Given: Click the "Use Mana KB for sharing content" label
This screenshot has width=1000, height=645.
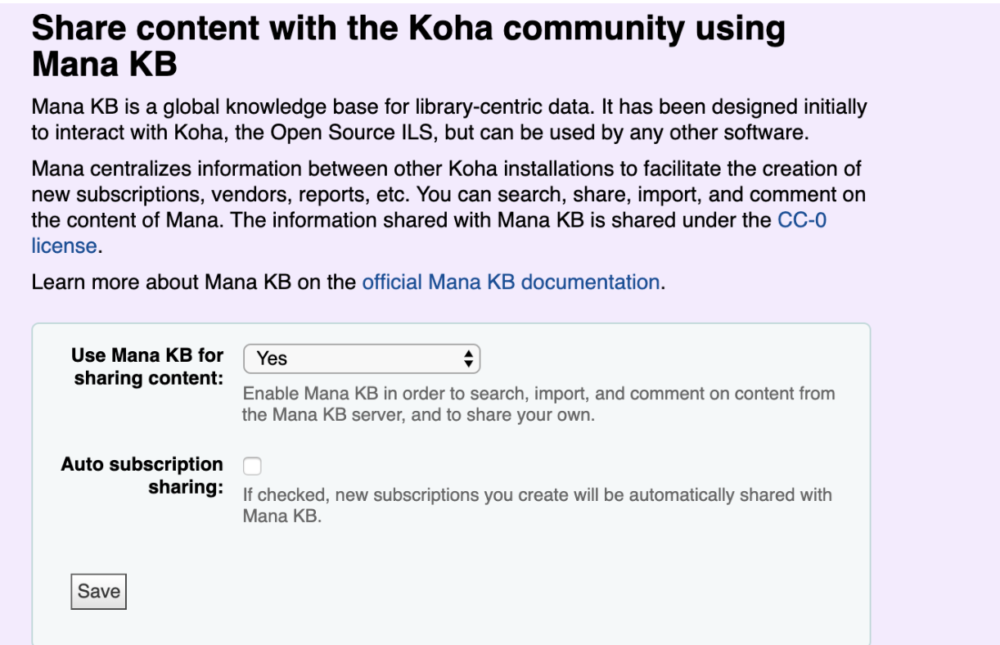Looking at the screenshot, I should point(148,367).
